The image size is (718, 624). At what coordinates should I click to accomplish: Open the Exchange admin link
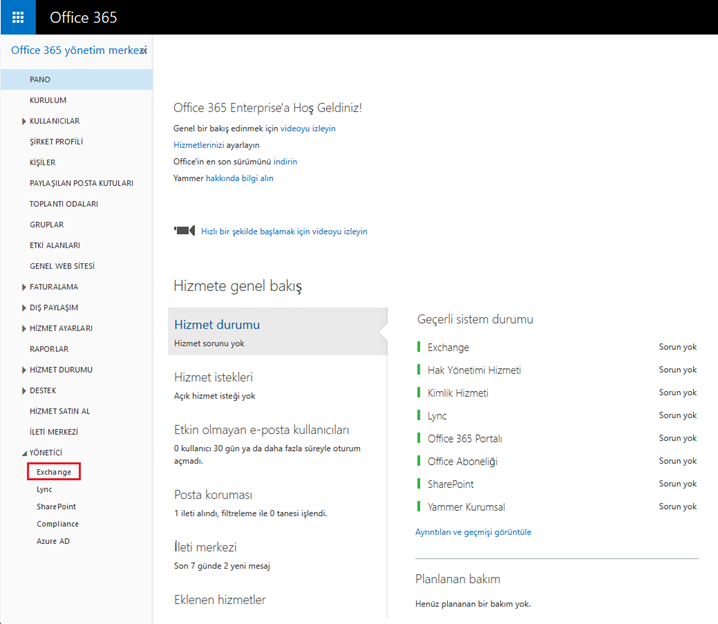[54, 472]
